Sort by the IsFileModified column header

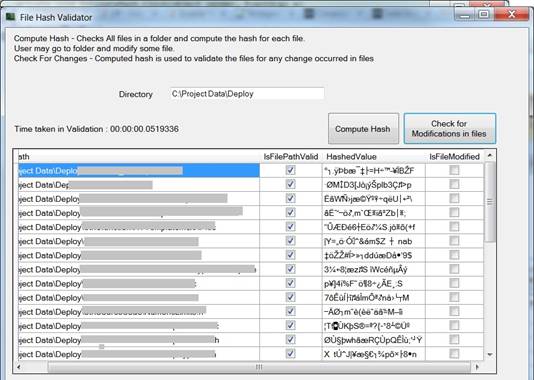click(x=454, y=157)
